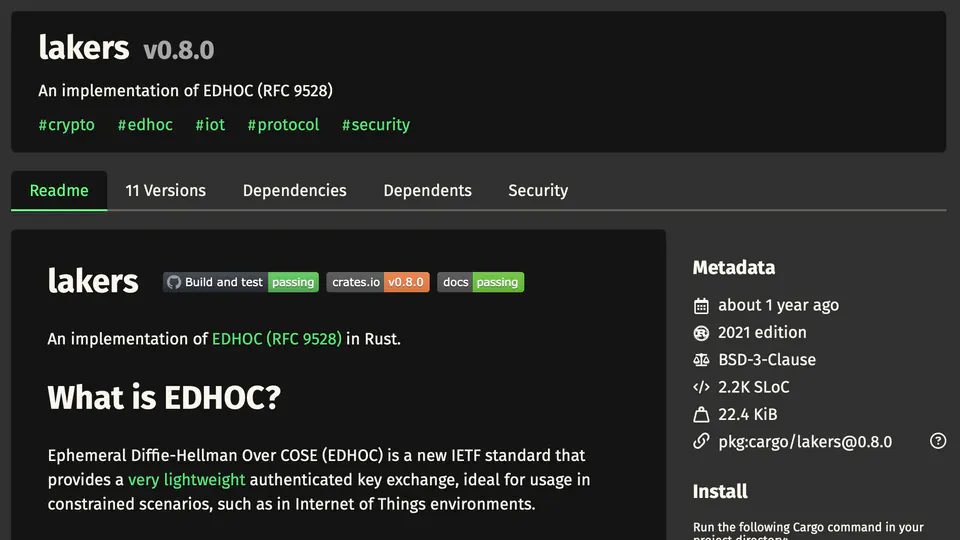This screenshot has width=960, height=540.
Task: Click the Rust edition icon beside 2021 edition
Action: point(701,332)
